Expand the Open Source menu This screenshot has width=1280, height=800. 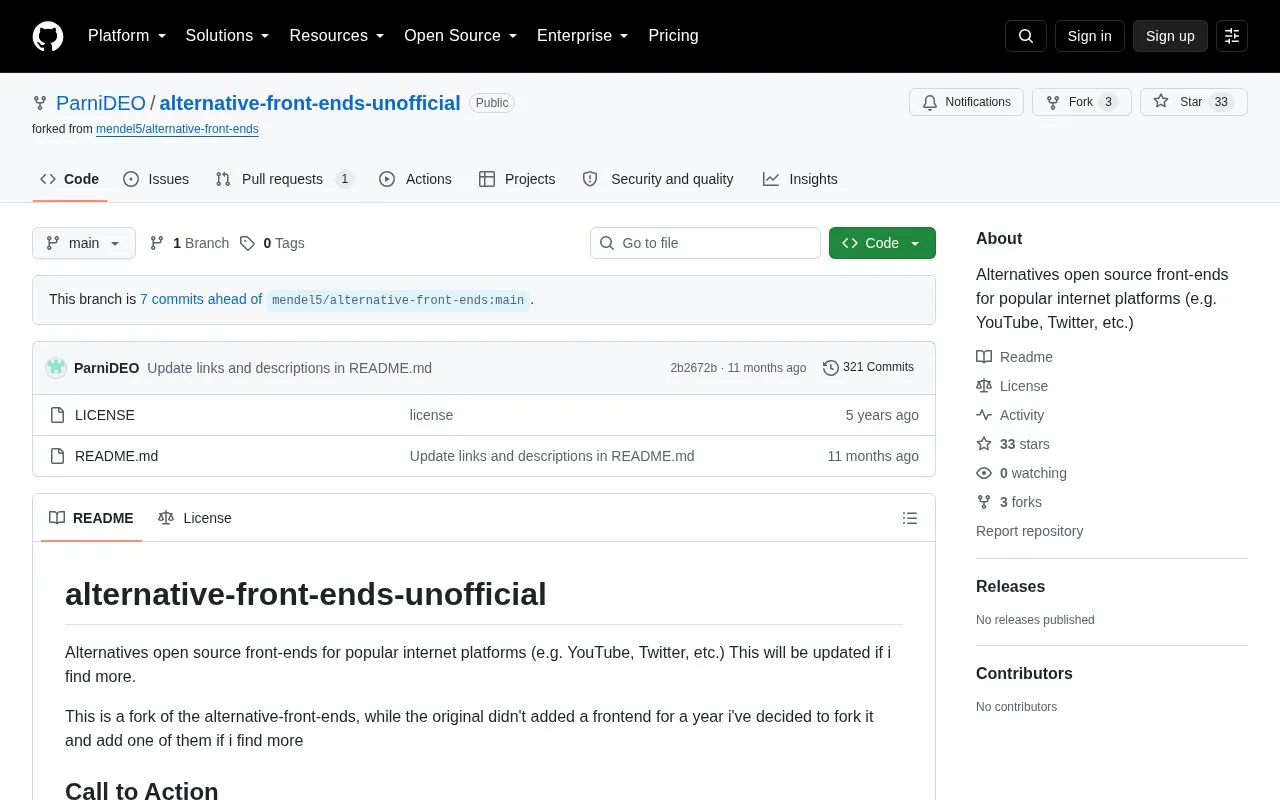coord(460,36)
